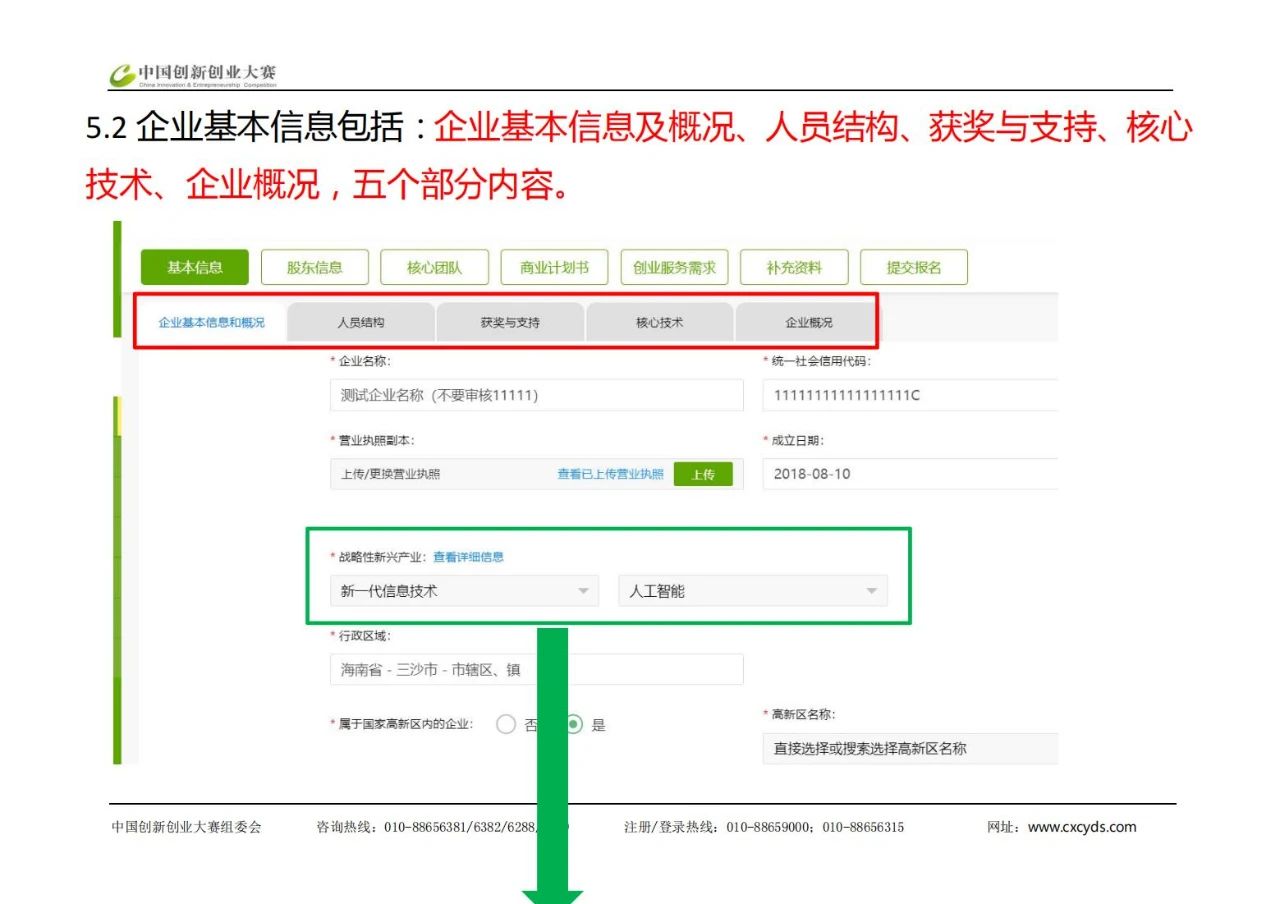This screenshot has width=1280, height=904.
Task: Click the China Innovation Competition logo
Action: (193, 75)
